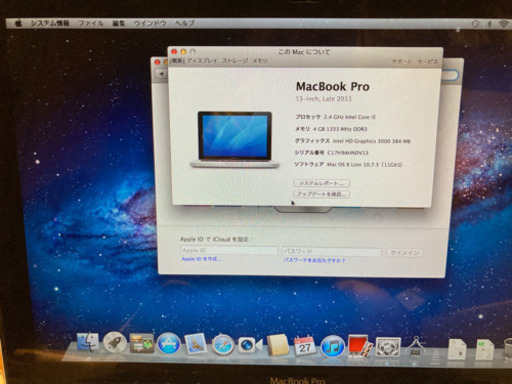Open the App Store Dock icon
This screenshot has width=512, height=384.
click(169, 343)
